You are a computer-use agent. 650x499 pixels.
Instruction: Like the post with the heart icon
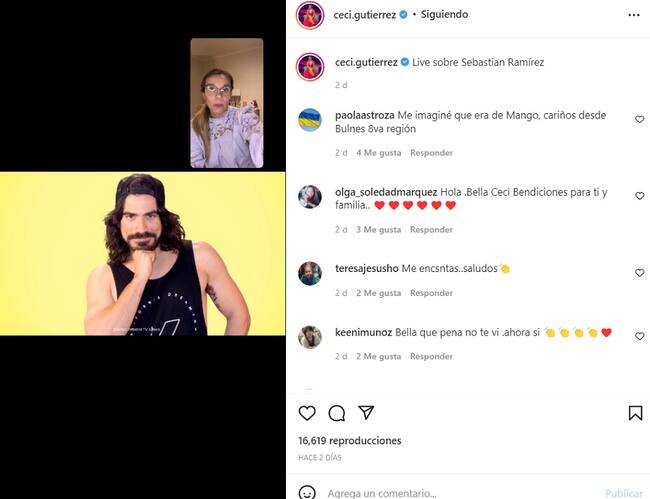[x=307, y=413]
